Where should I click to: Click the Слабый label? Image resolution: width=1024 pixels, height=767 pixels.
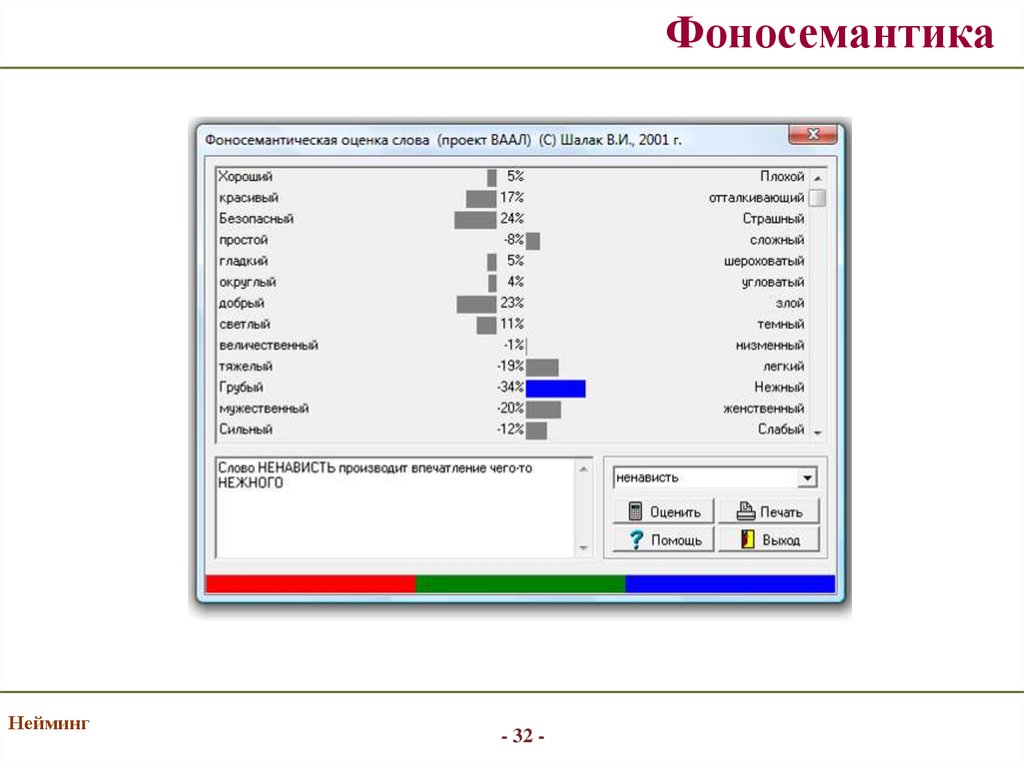(781, 429)
